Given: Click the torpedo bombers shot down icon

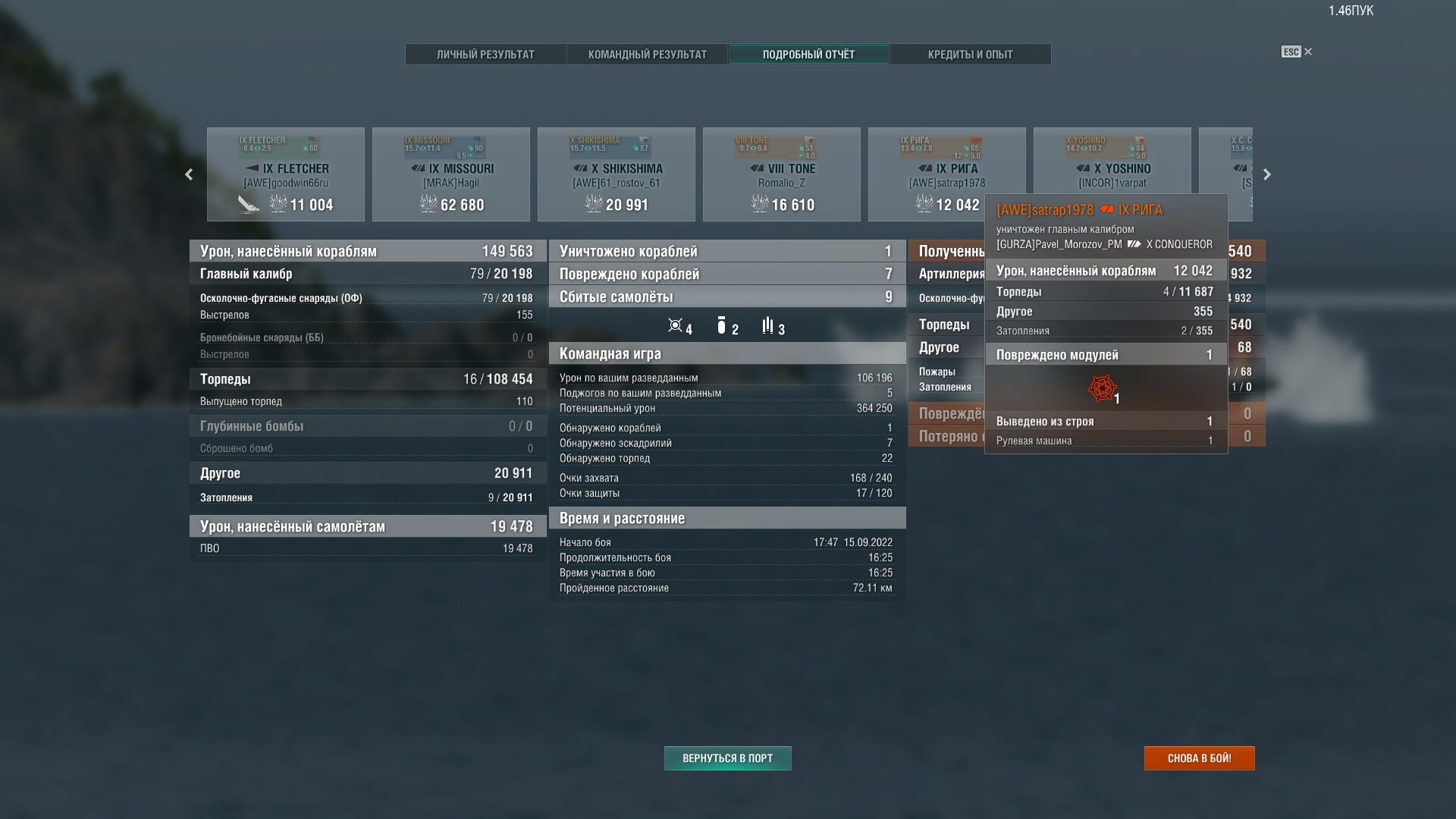Looking at the screenshot, I should coord(767,326).
